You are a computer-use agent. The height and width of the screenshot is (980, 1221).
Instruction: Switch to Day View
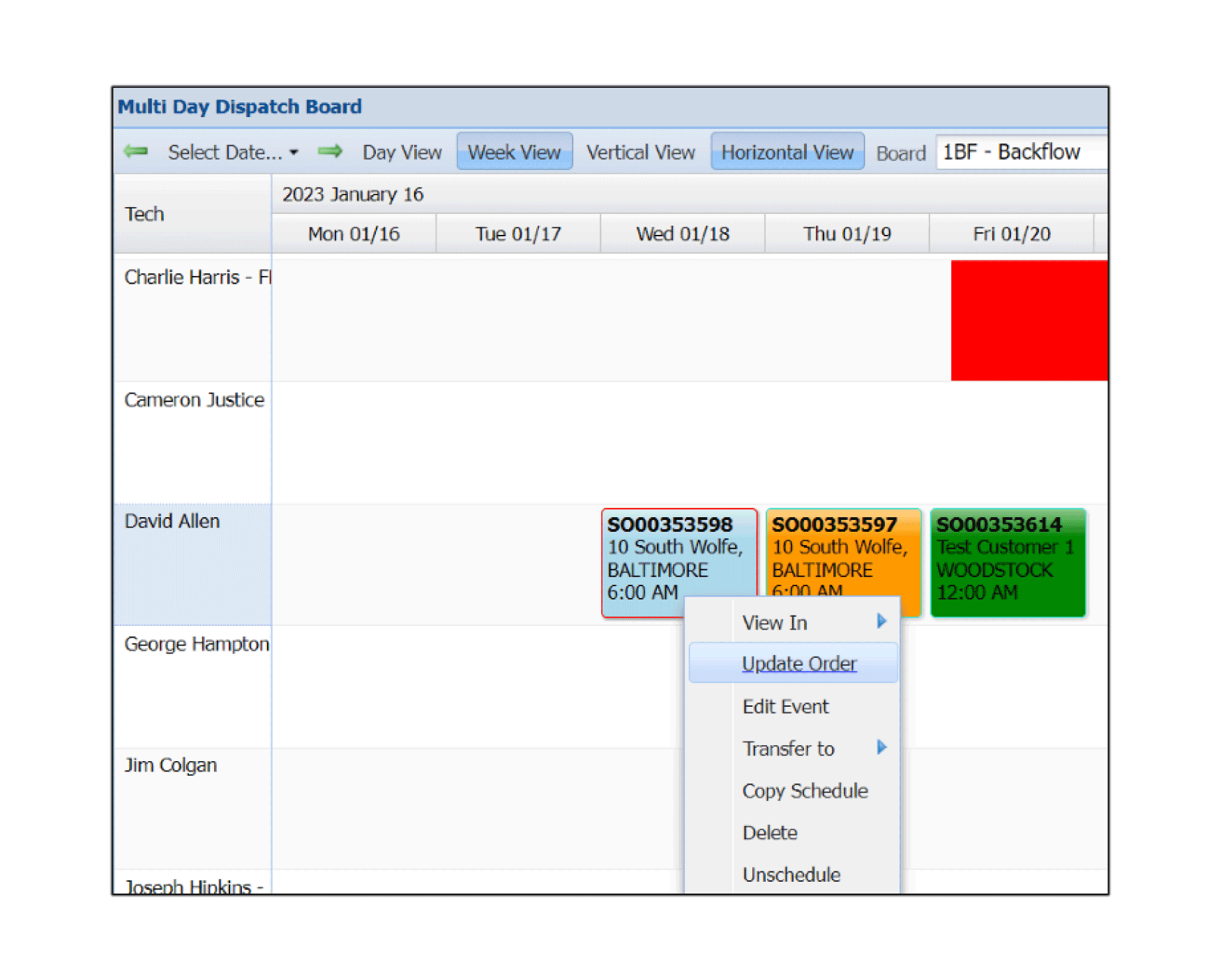[x=402, y=153]
